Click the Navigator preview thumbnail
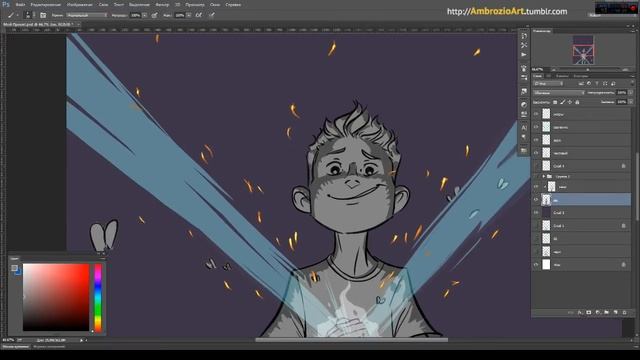 point(583,50)
